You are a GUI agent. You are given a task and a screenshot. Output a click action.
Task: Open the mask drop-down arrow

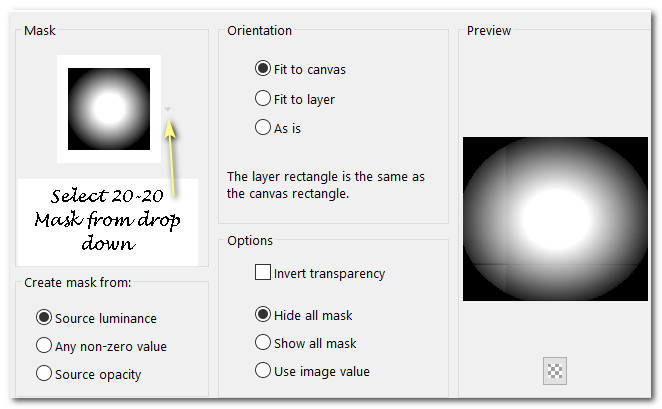coord(168,109)
